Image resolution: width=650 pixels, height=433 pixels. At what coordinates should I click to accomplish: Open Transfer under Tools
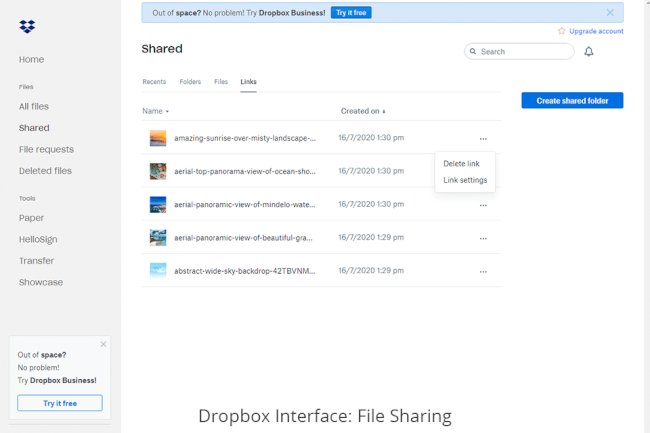point(36,261)
